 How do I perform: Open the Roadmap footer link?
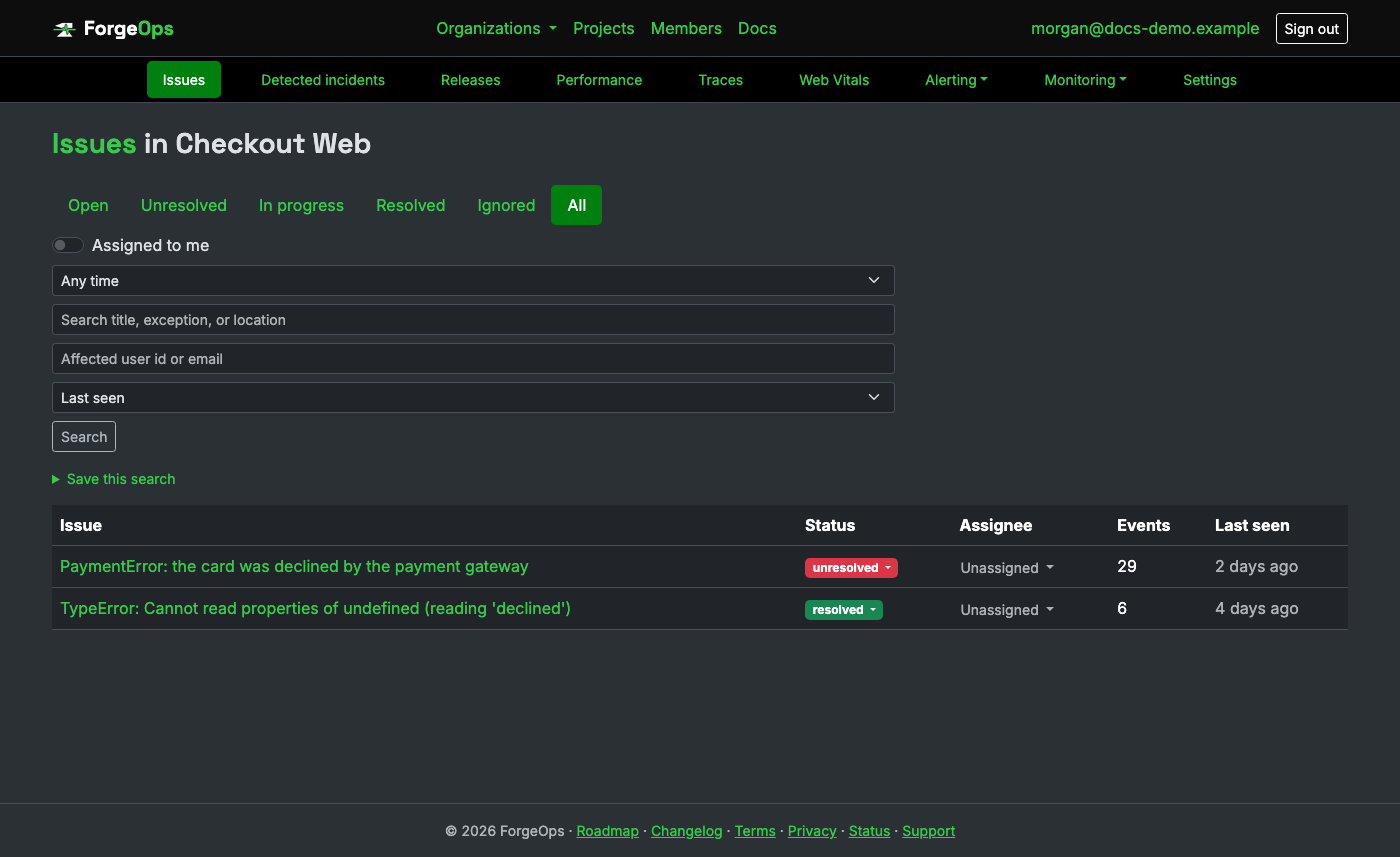(607, 831)
